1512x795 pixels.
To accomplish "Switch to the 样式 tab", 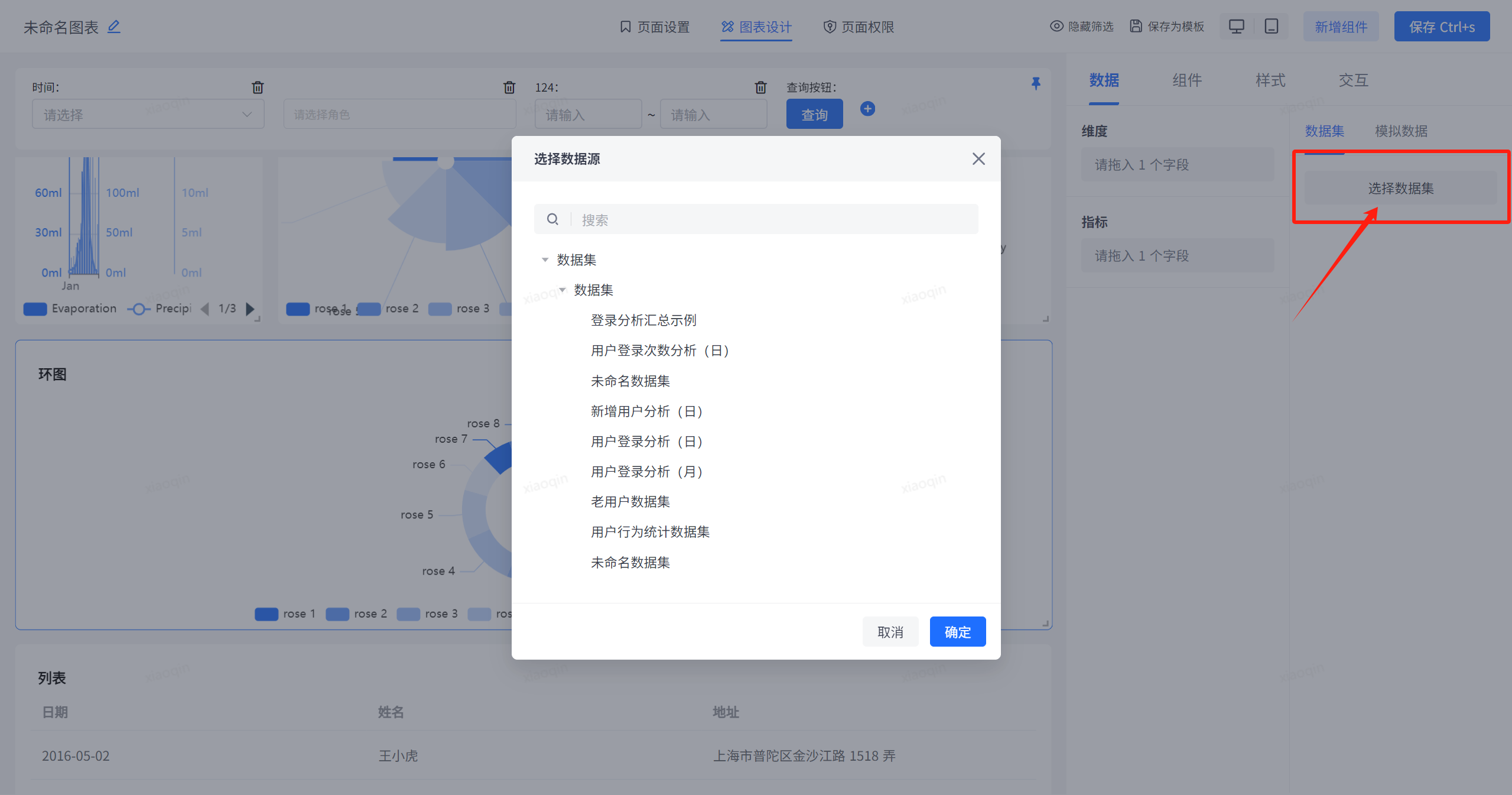I will pyautogui.click(x=1270, y=80).
